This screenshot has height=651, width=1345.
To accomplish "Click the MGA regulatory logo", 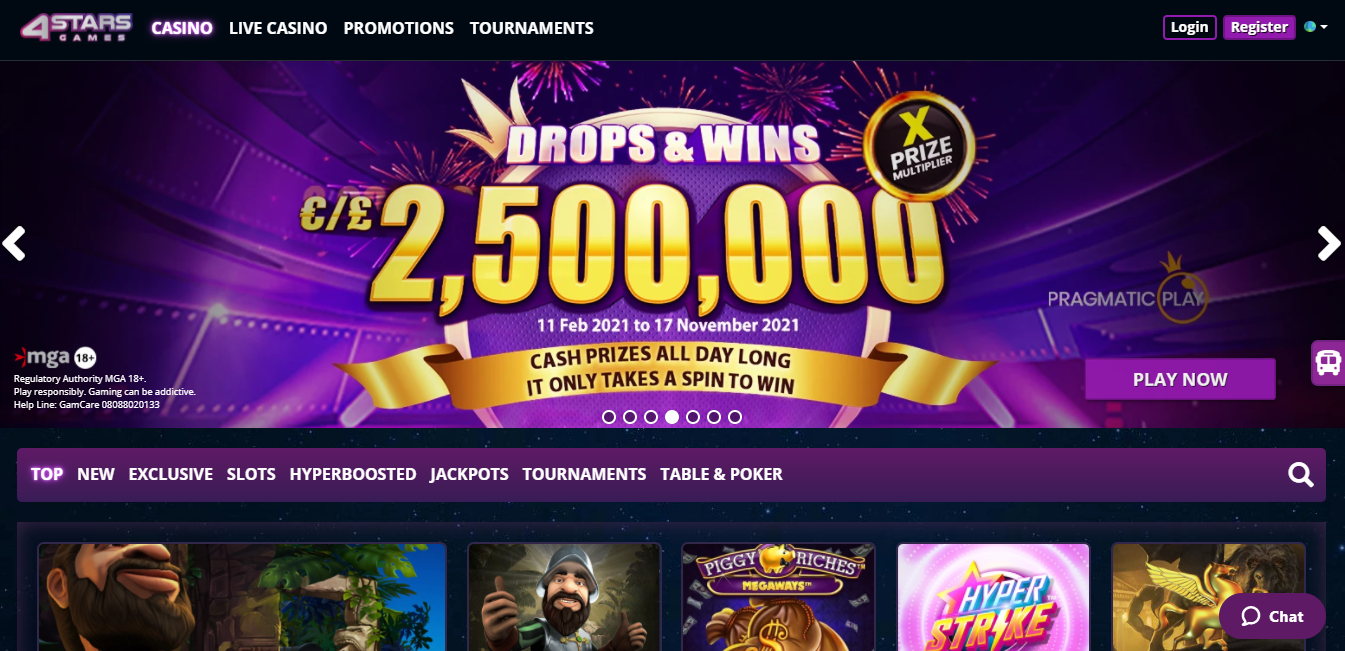I will tap(55, 357).
